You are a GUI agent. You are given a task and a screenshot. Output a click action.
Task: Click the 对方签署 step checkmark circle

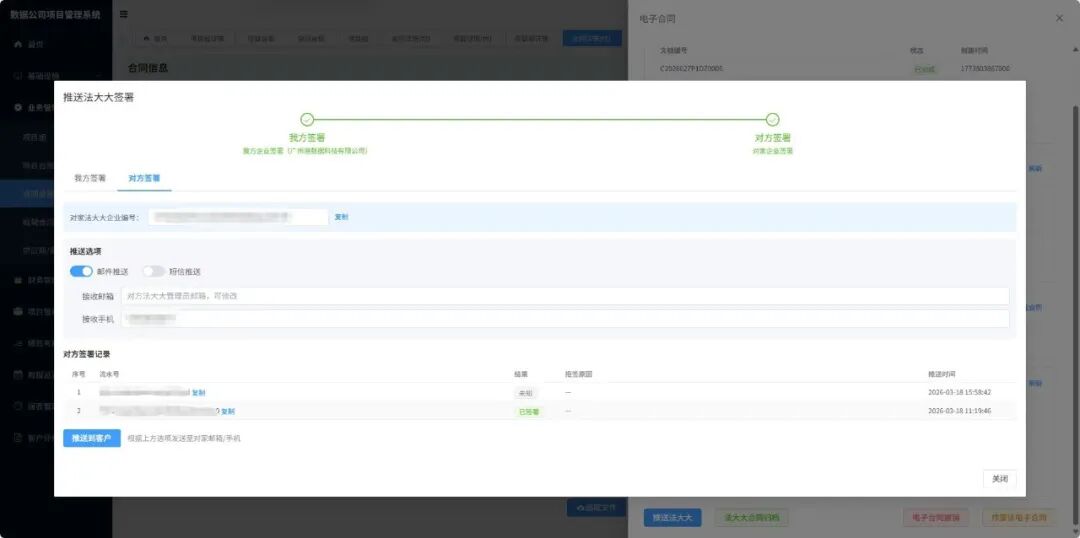coord(773,120)
